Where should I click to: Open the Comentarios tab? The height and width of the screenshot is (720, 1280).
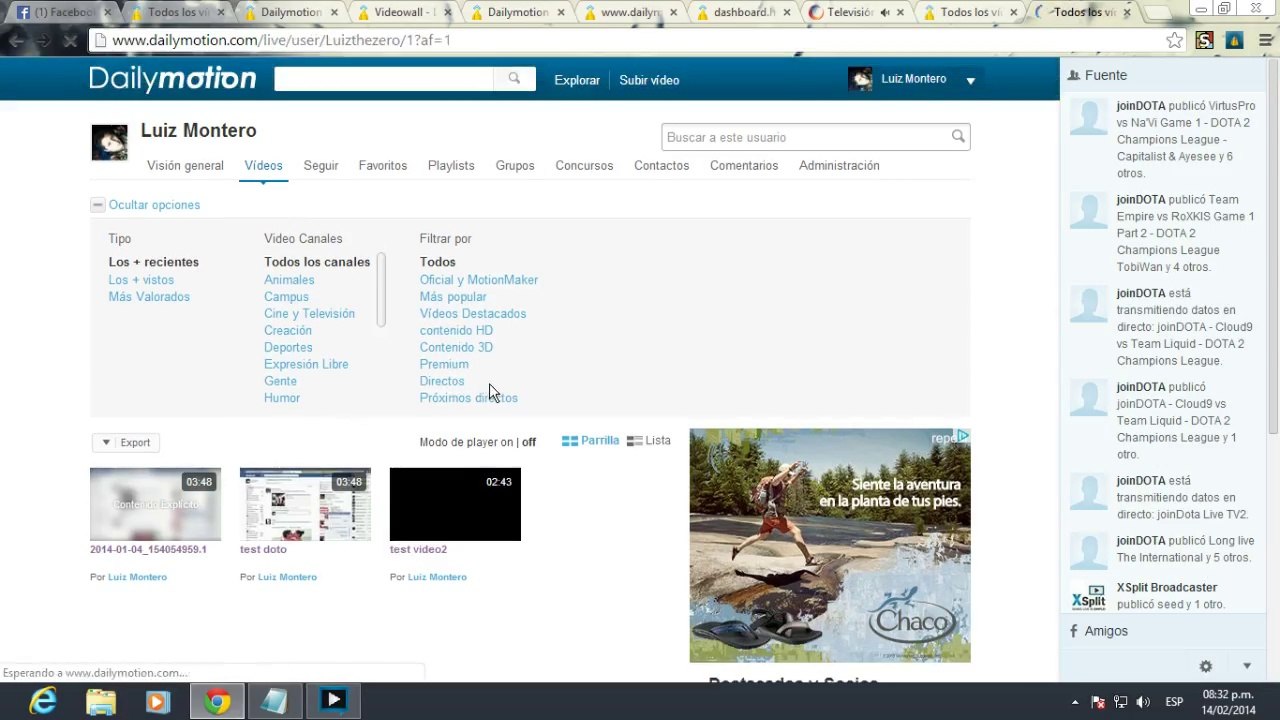(x=744, y=166)
